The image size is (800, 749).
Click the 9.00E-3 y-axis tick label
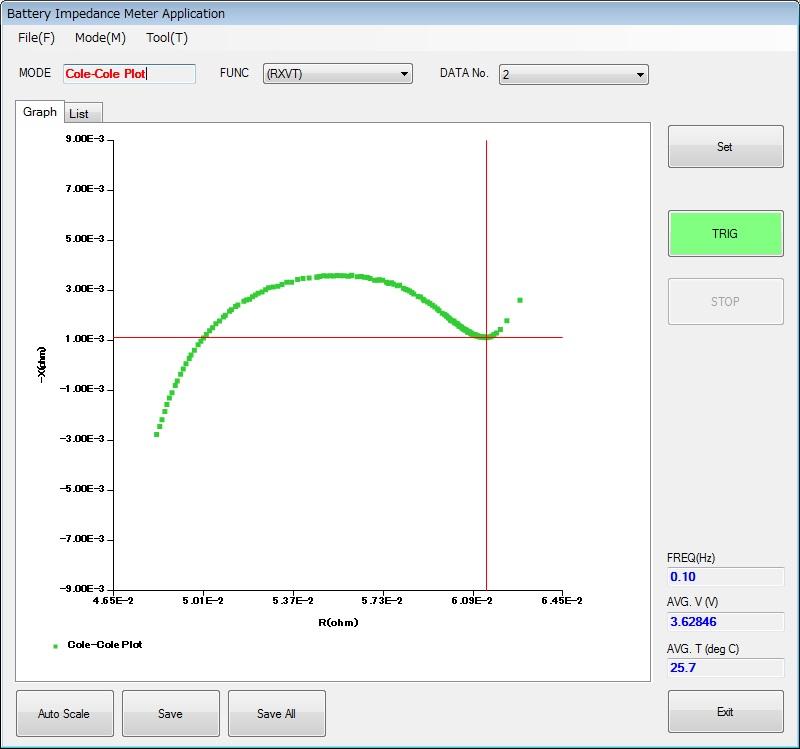tap(85, 139)
